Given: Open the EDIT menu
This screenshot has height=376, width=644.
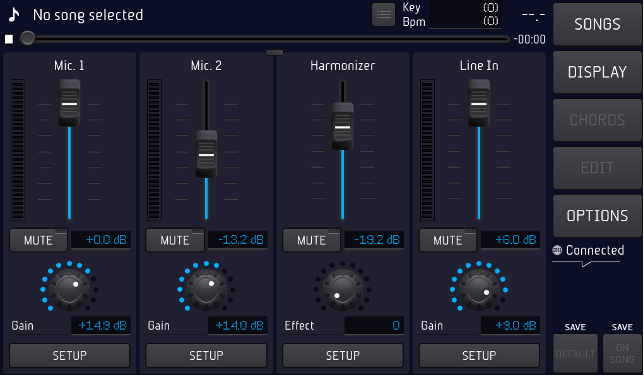Looking at the screenshot, I should point(597,168).
